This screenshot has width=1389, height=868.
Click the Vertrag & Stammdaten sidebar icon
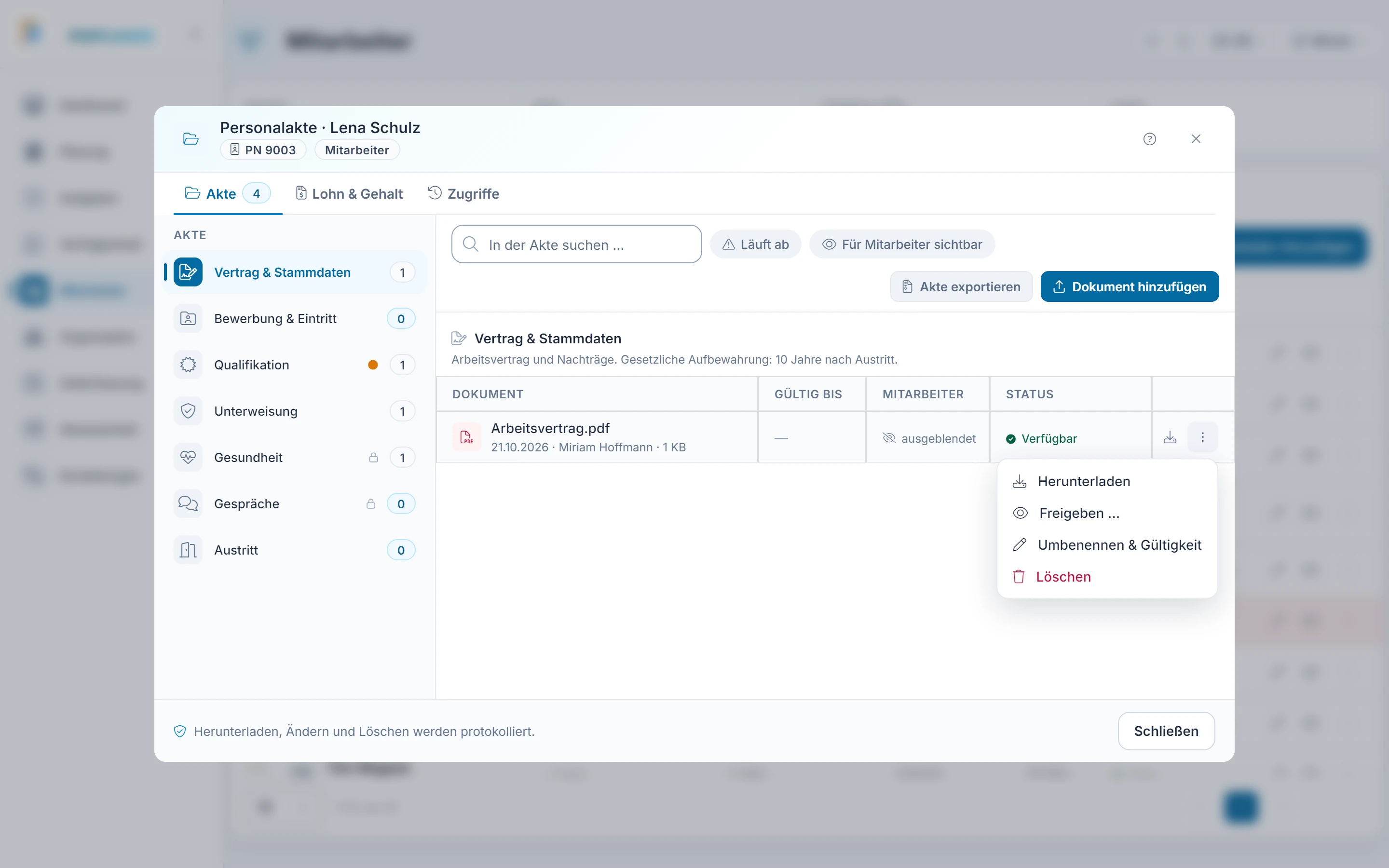[x=188, y=272]
